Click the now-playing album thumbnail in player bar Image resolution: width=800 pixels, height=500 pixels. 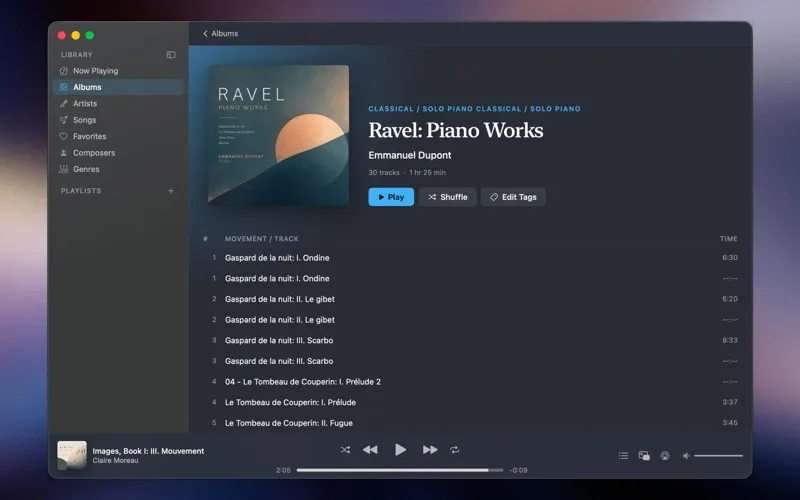(x=72, y=455)
